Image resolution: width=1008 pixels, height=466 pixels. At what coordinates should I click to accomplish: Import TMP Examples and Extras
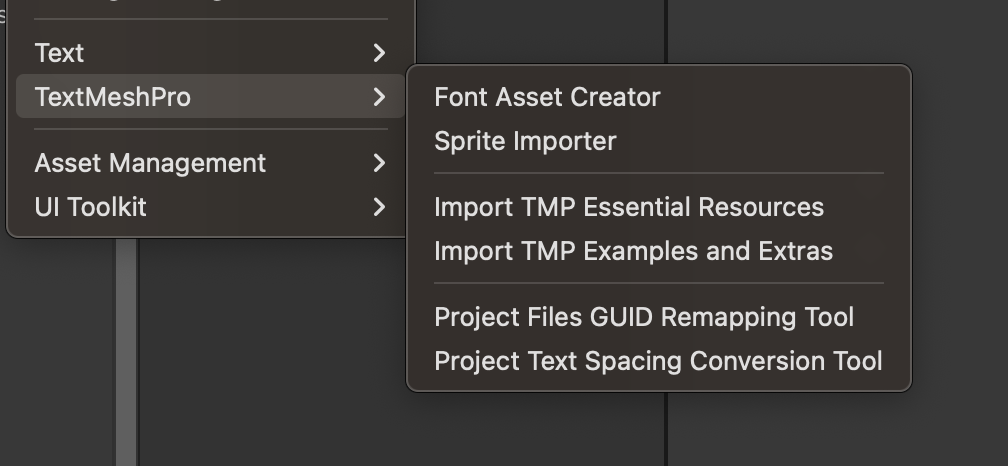click(x=633, y=251)
